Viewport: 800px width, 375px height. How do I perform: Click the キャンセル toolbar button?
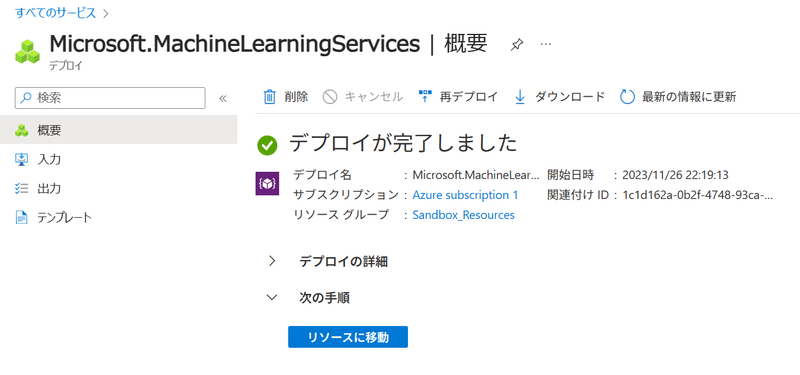click(363, 96)
